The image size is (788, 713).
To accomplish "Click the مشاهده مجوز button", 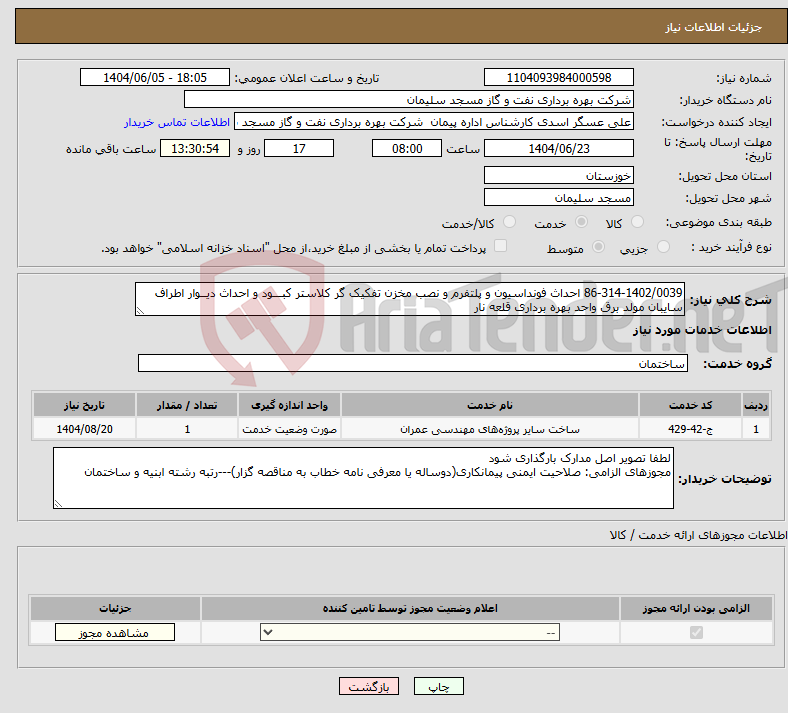I will click(x=115, y=632).
